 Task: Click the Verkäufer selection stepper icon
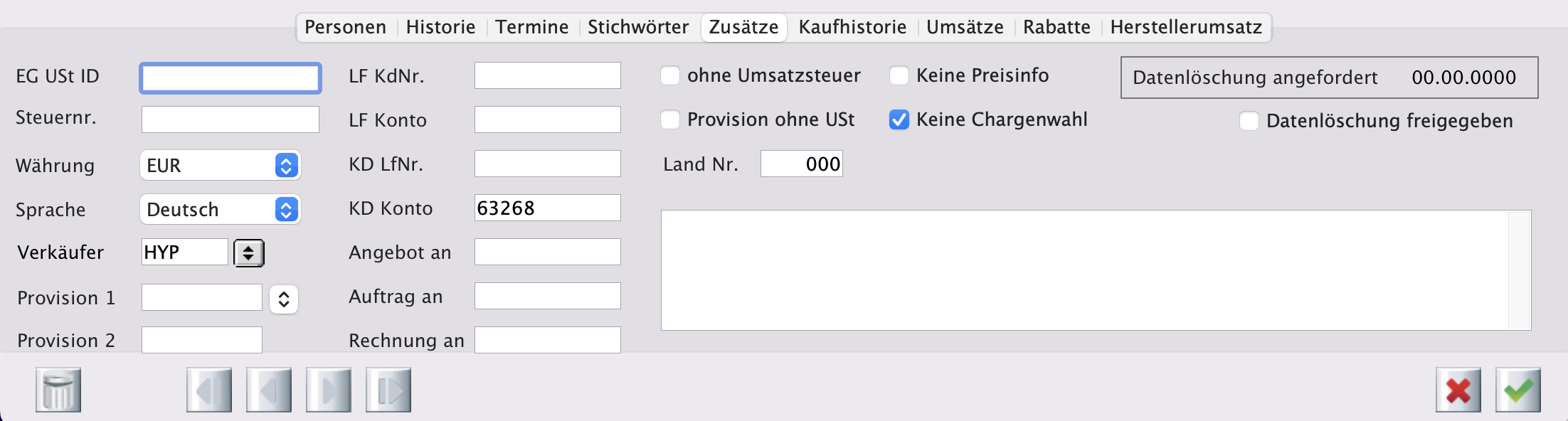coord(248,252)
